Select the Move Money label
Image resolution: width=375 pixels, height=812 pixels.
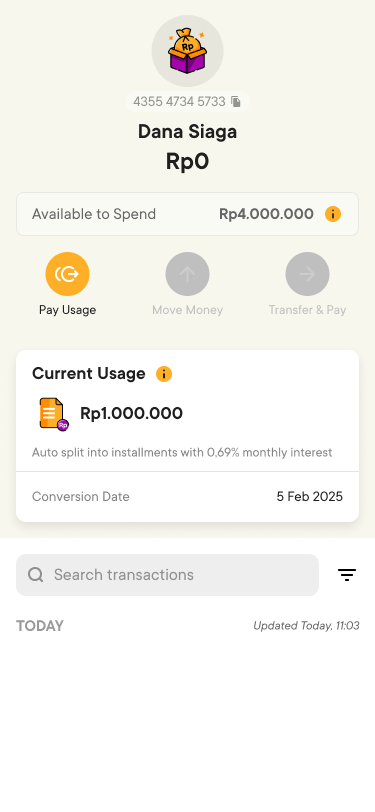tap(188, 310)
